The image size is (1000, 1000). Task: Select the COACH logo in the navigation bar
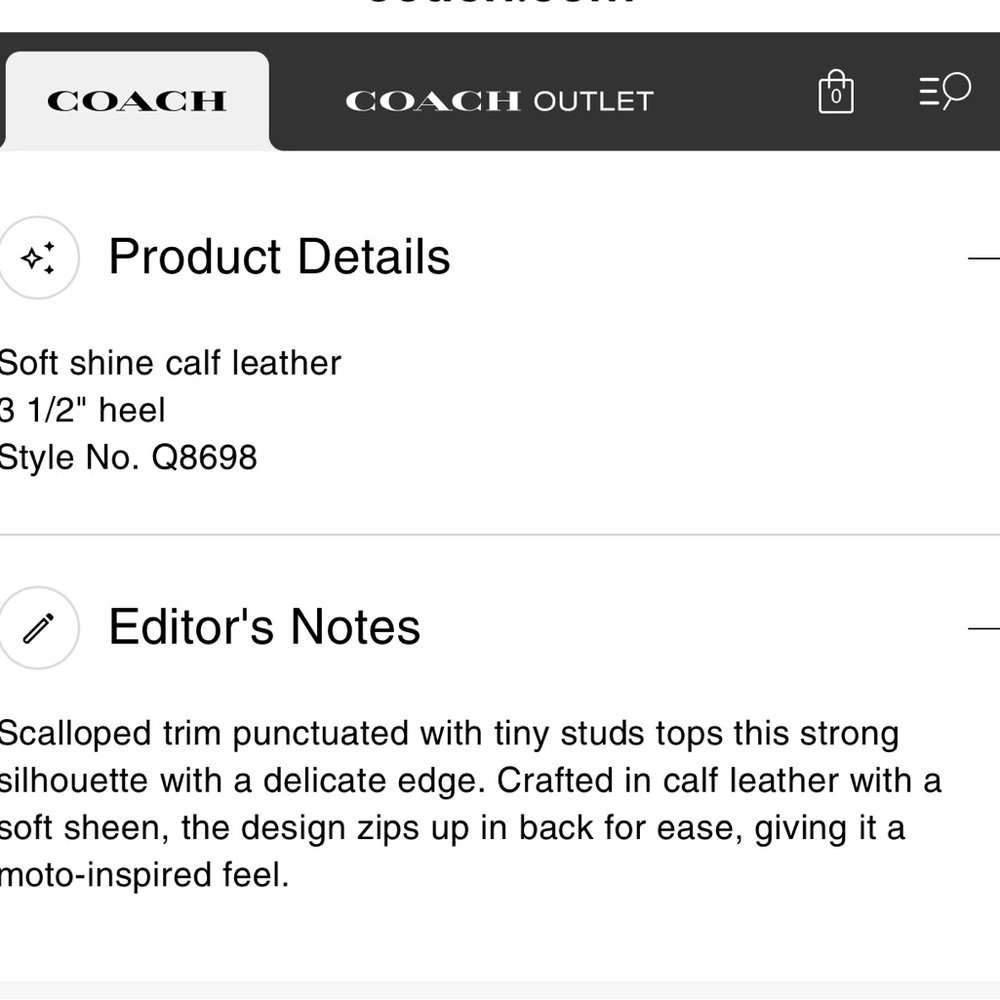[137, 99]
